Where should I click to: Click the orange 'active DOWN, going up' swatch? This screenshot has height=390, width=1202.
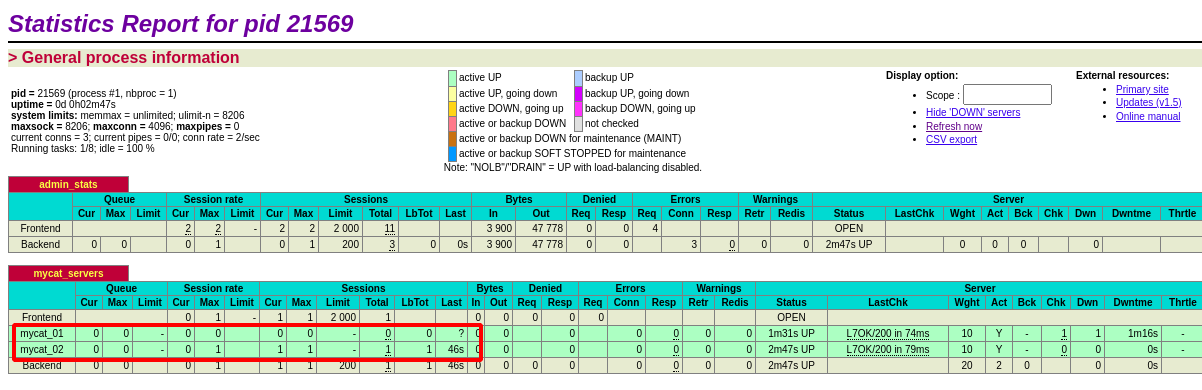pyautogui.click(x=452, y=108)
